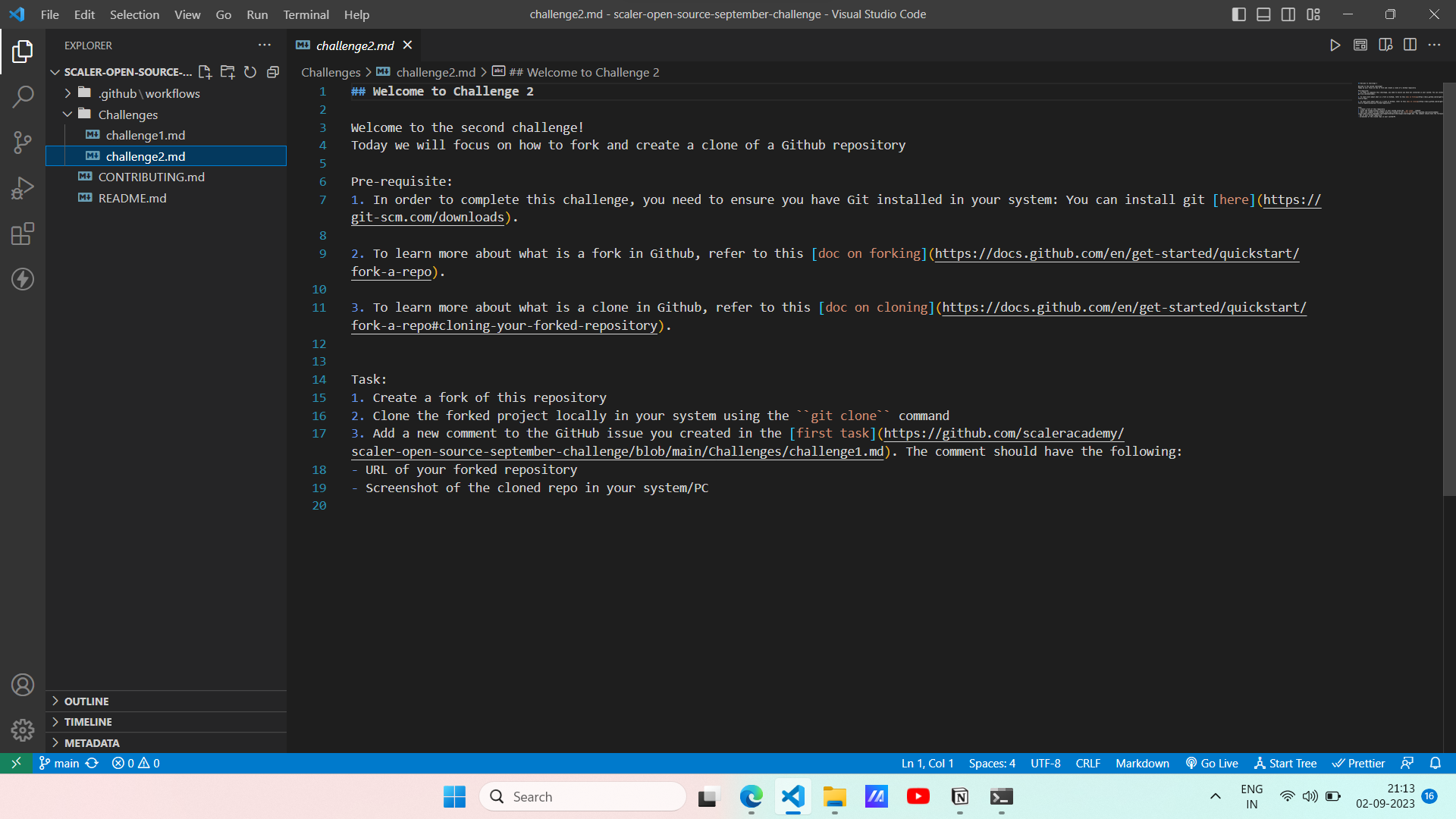
Task: Collapse the Challenges folder
Action: (x=67, y=115)
